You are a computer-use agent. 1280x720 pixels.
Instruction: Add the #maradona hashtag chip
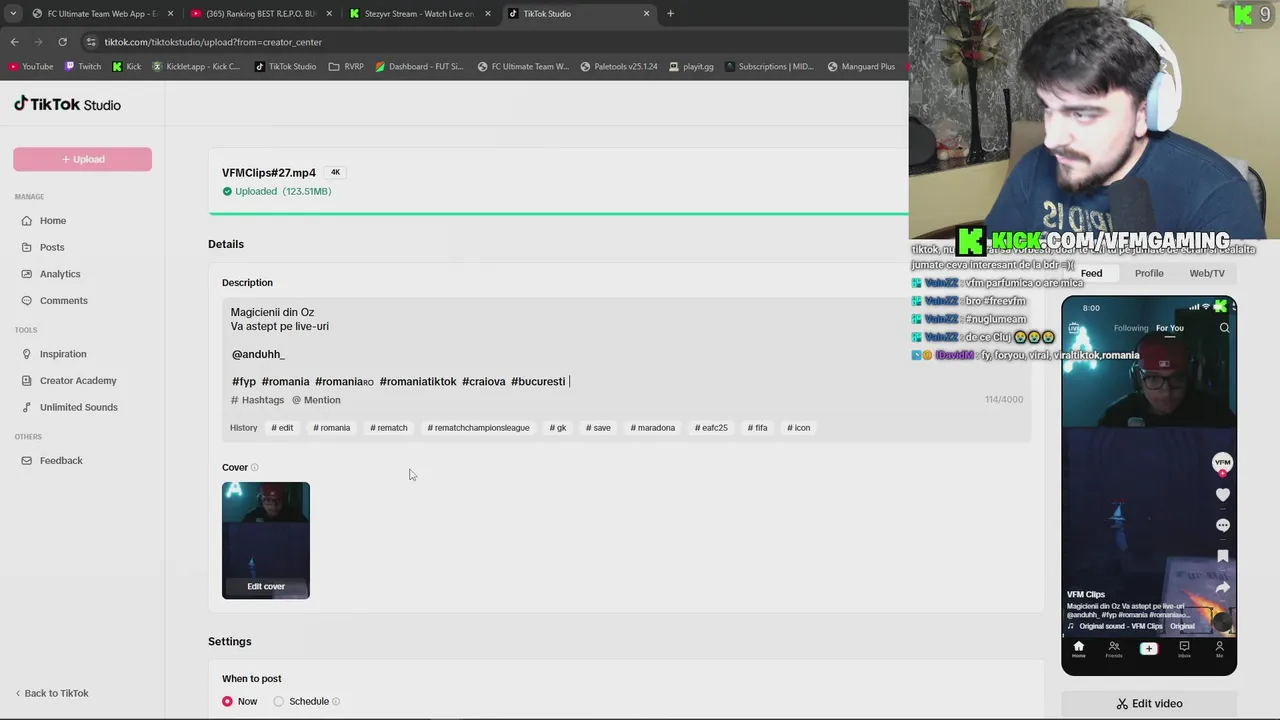click(652, 428)
